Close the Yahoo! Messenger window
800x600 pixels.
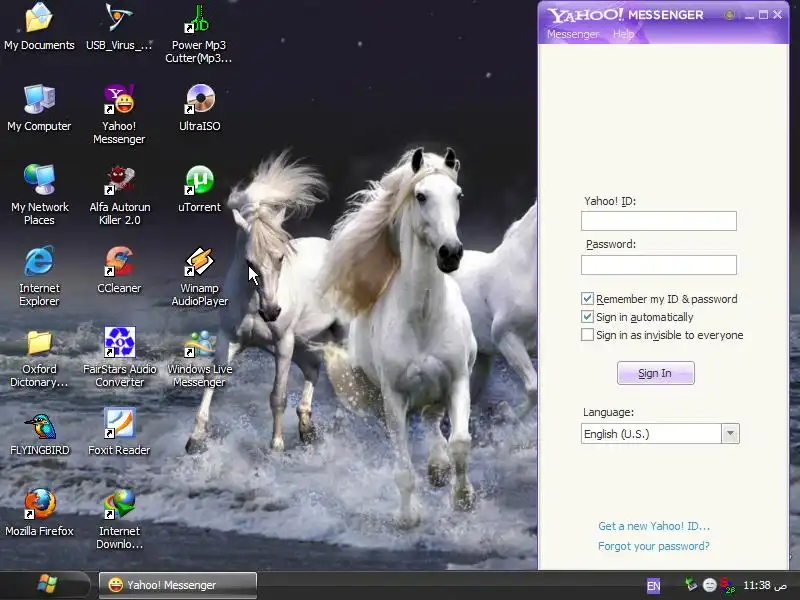(x=778, y=15)
